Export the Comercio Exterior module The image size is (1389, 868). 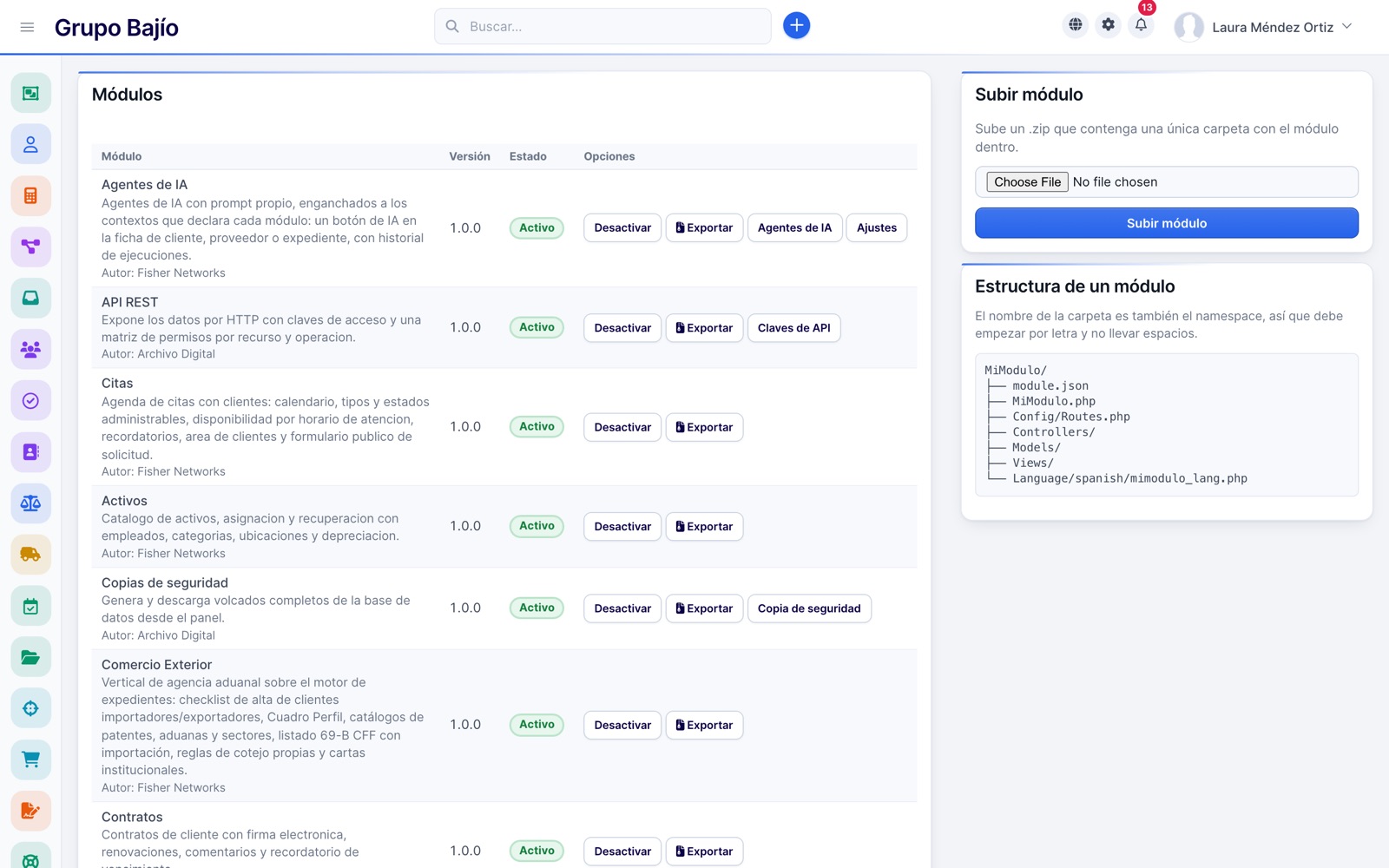(x=704, y=725)
